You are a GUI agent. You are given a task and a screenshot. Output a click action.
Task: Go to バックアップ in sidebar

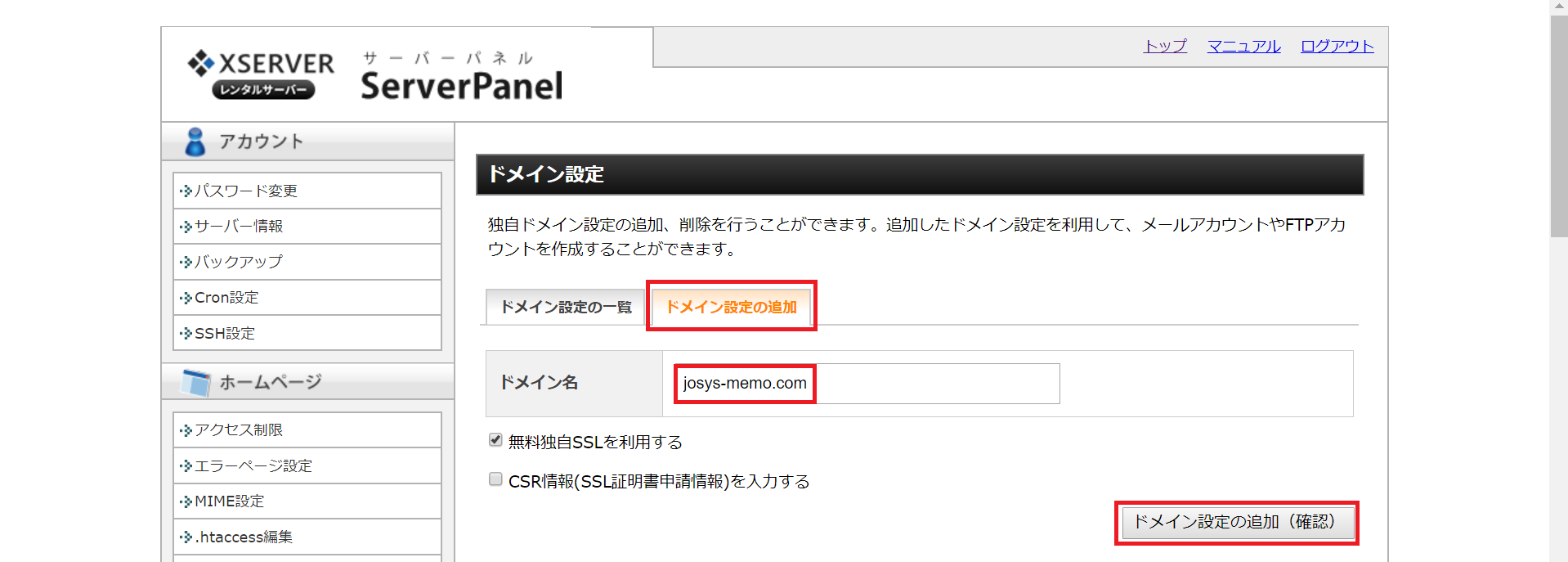pos(239,262)
